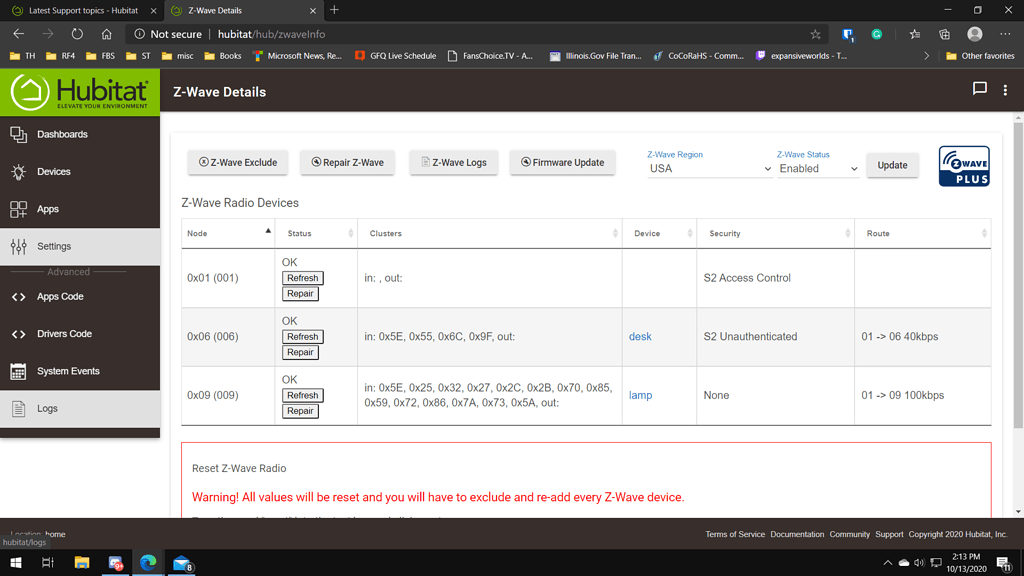Sort table by Security column
This screenshot has width=1024, height=576.
776,233
